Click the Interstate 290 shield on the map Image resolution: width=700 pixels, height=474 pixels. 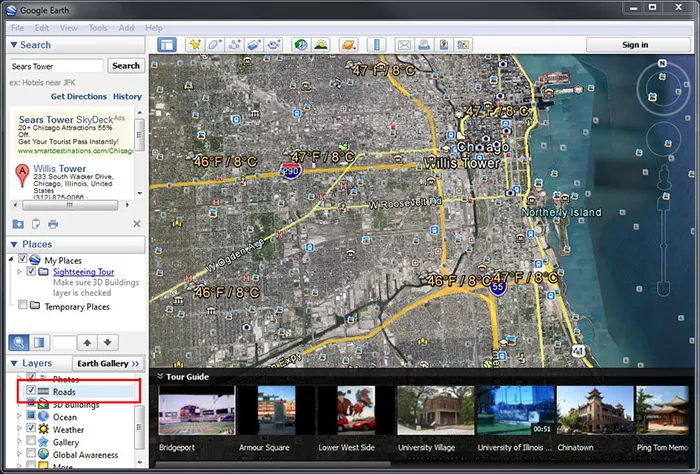(x=291, y=170)
